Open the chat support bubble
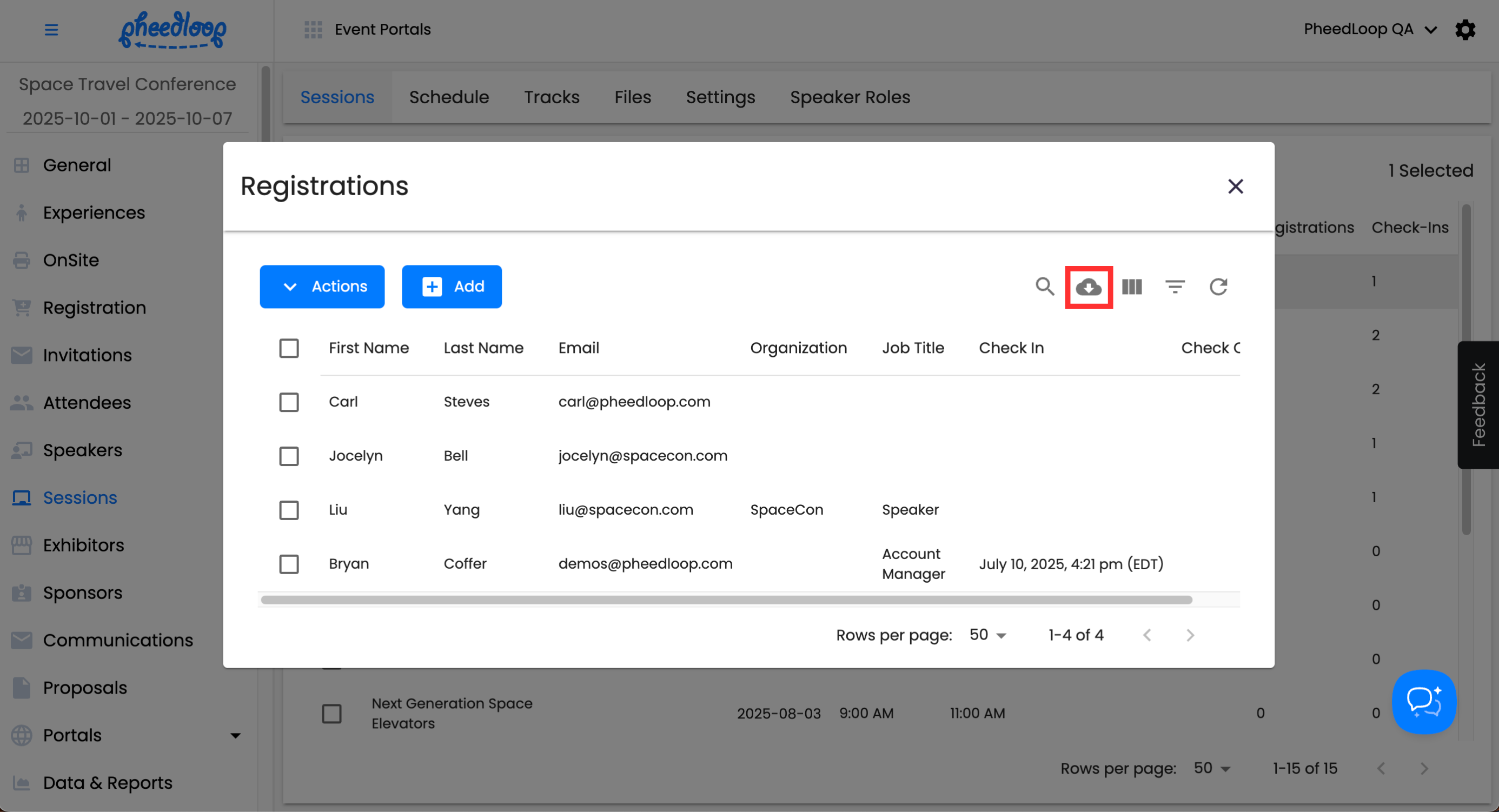Viewport: 1499px width, 812px height. (1423, 702)
